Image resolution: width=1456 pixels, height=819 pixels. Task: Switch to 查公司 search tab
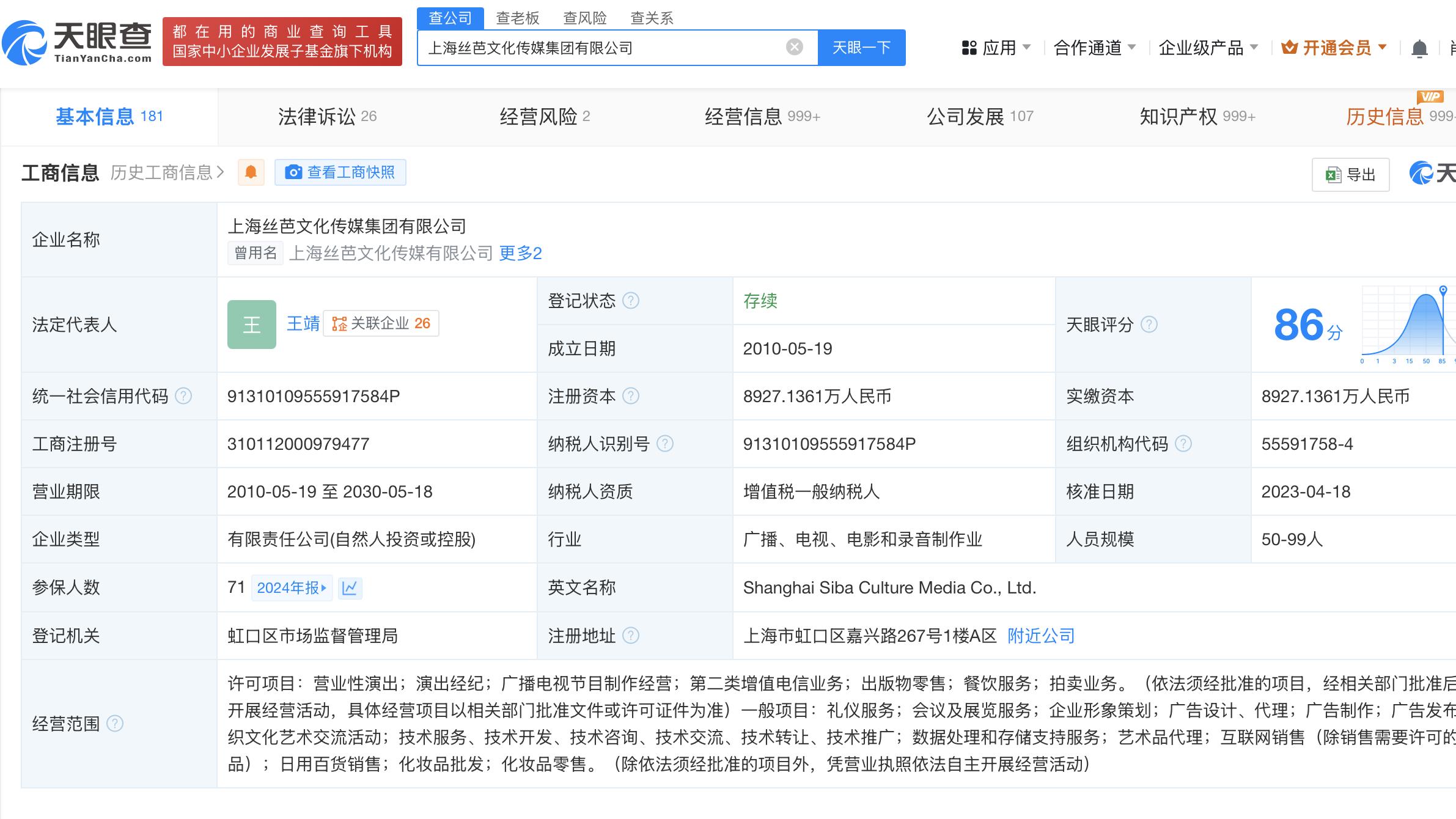(450, 18)
